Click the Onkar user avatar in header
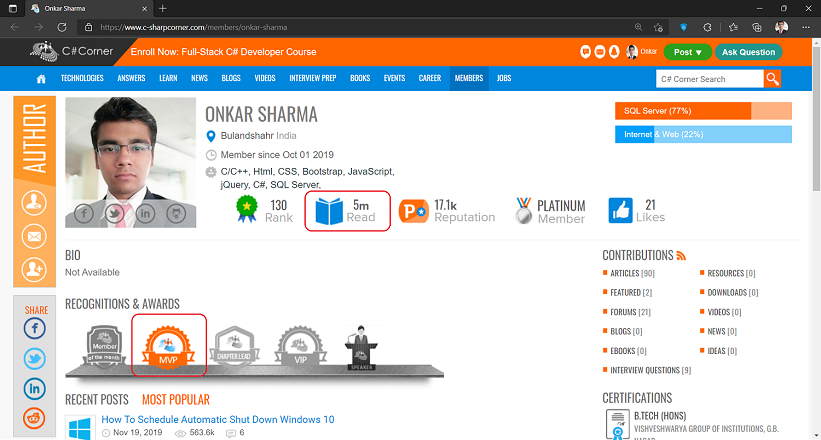821x440 pixels. (632, 52)
